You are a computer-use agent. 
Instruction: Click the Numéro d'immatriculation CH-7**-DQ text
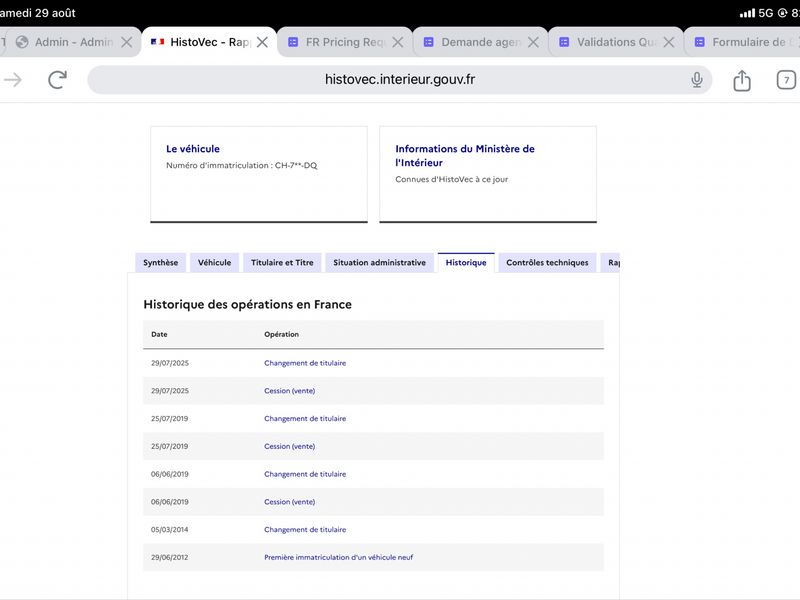pos(242,165)
